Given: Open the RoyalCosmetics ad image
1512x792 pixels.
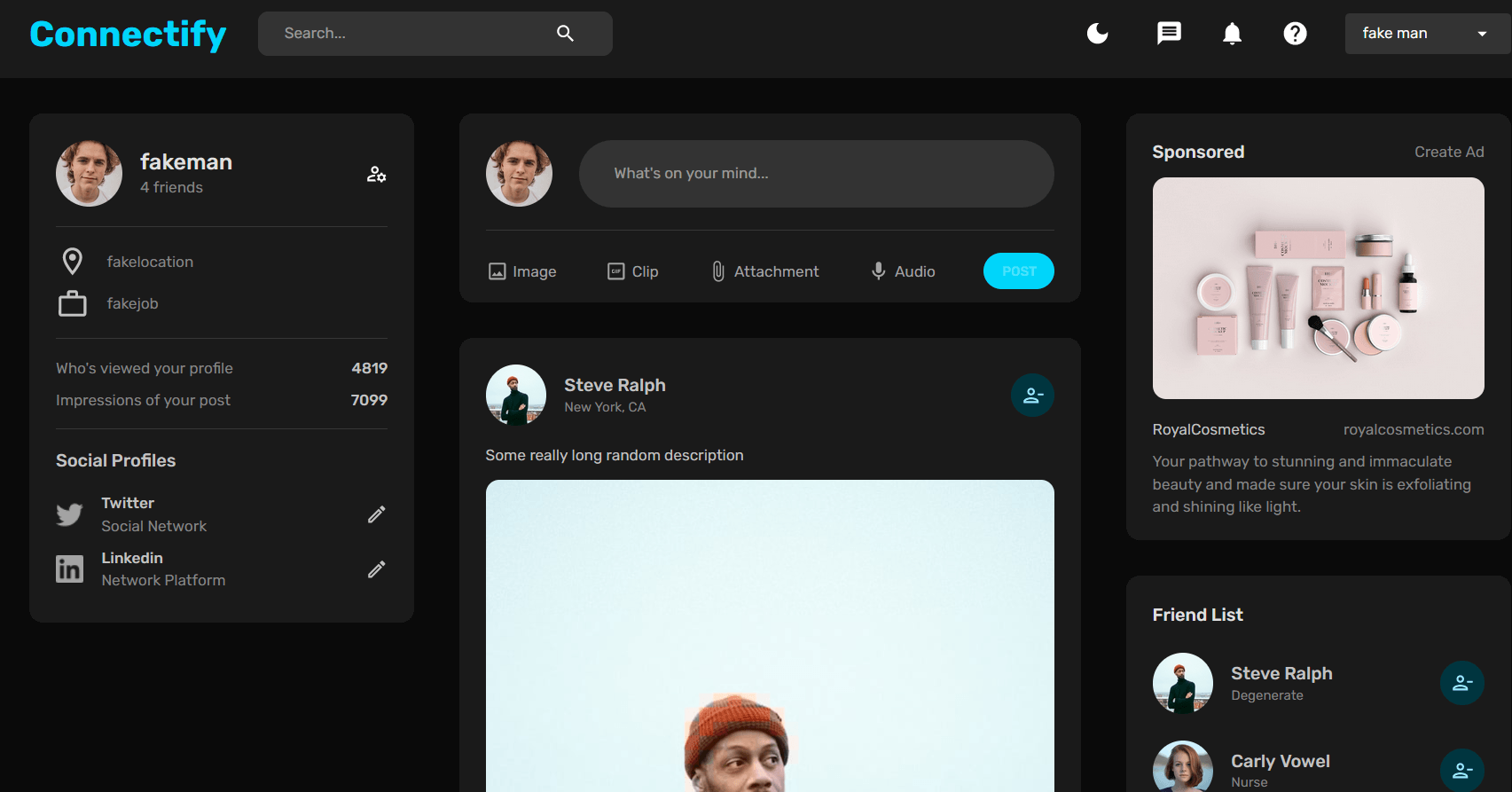Looking at the screenshot, I should pos(1318,288).
